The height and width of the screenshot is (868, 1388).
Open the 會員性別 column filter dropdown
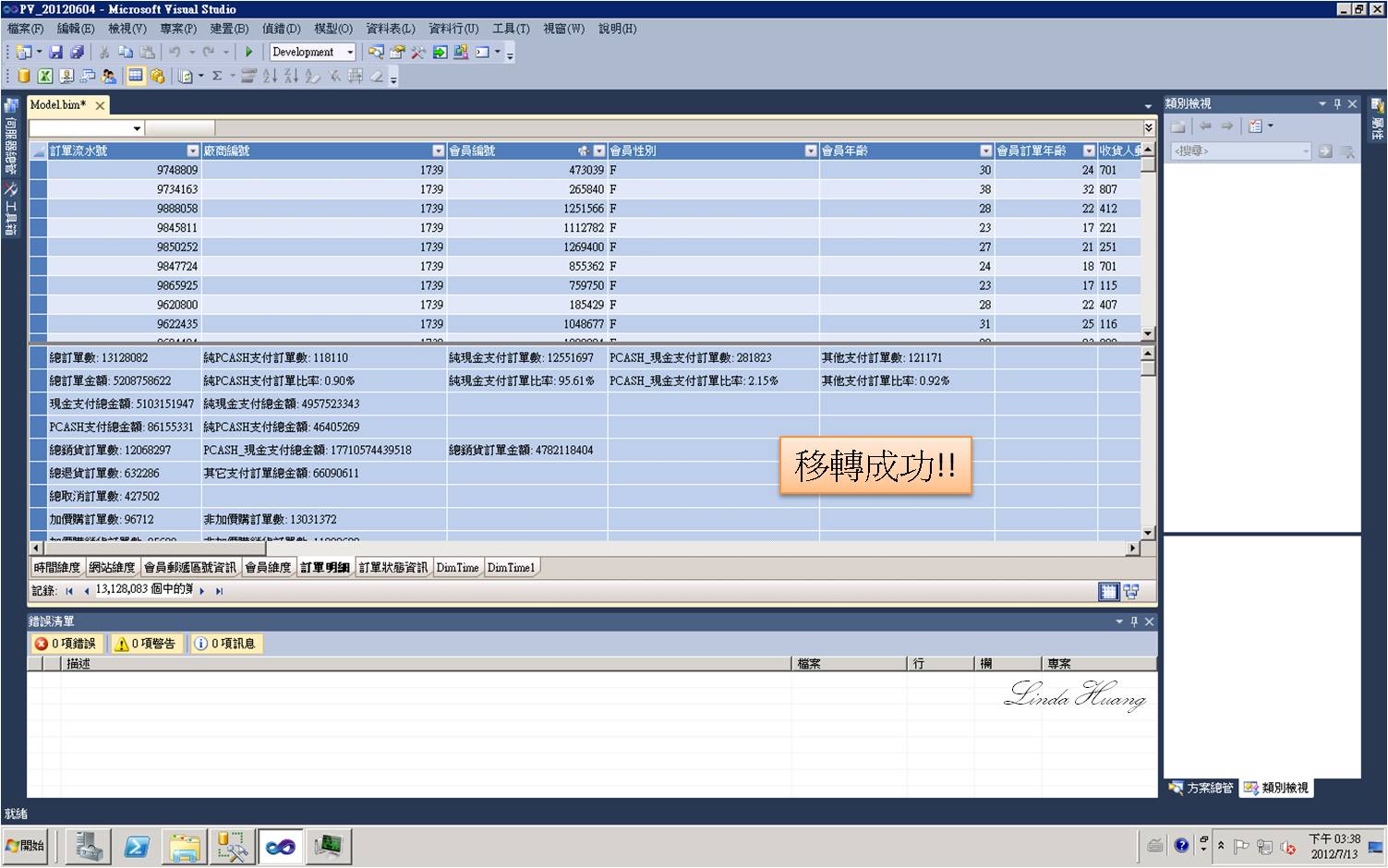coord(811,150)
